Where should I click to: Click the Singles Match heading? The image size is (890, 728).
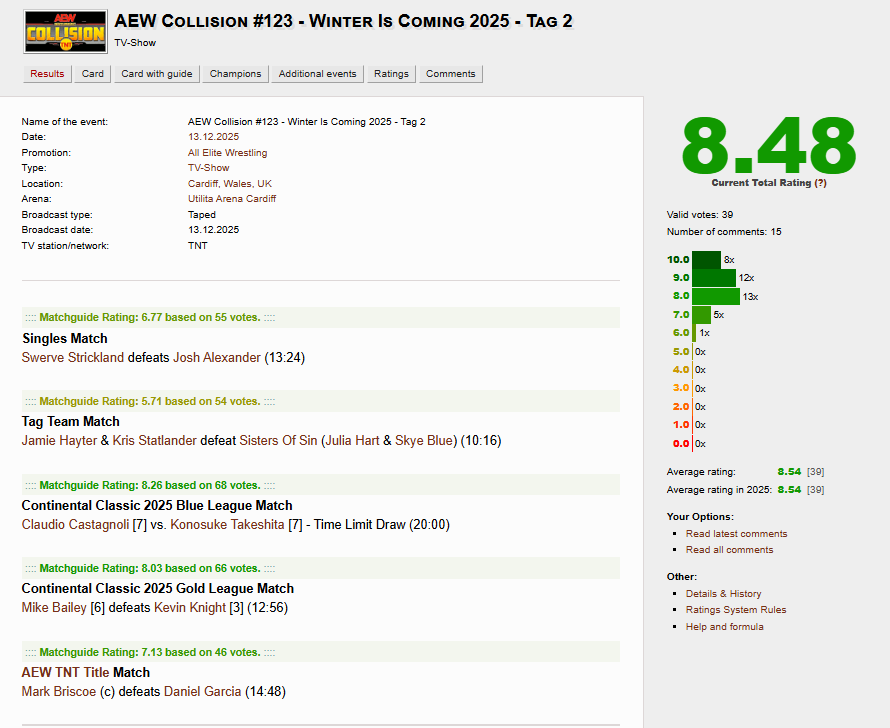[x=65, y=338]
